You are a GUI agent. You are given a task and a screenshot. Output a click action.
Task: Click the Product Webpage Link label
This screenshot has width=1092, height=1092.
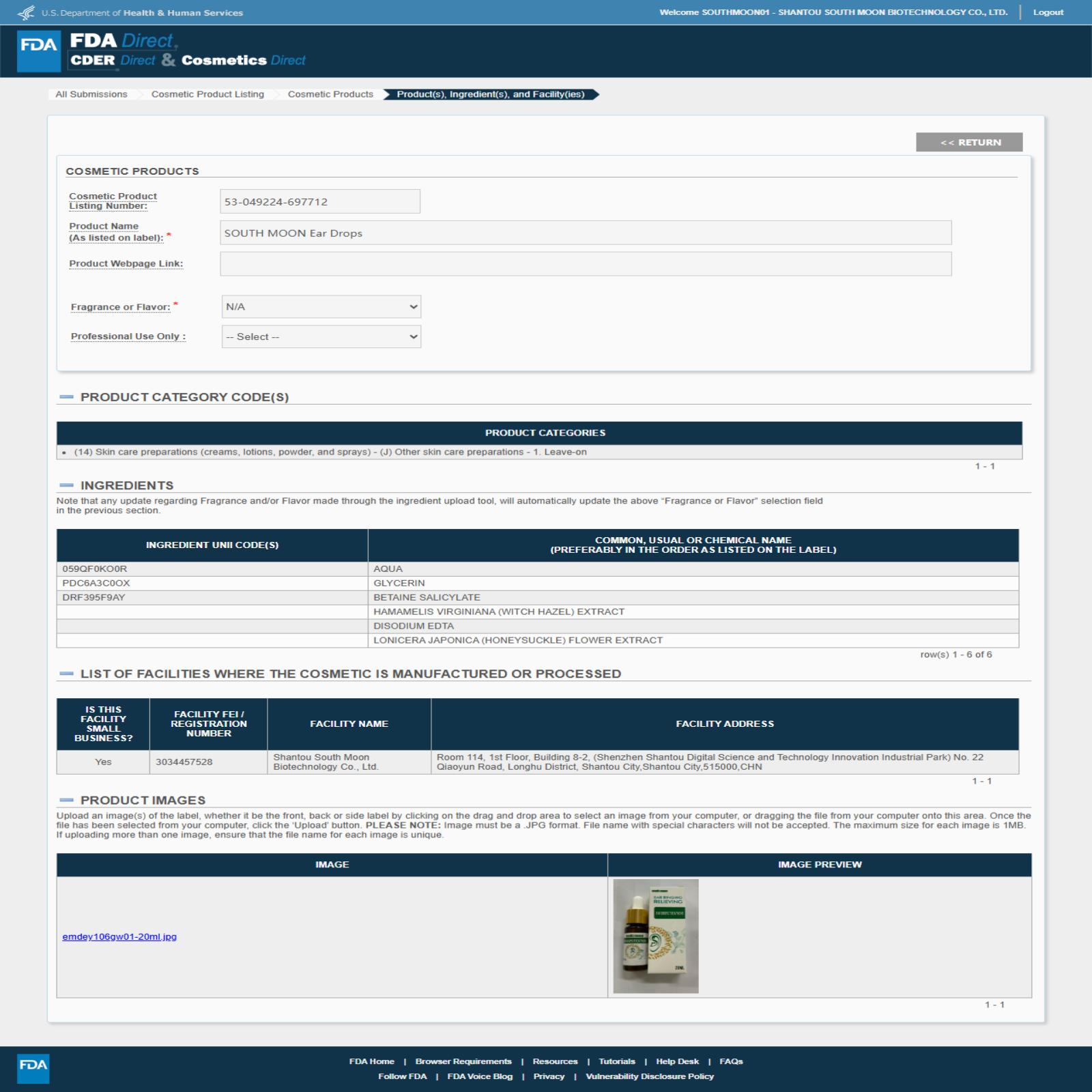click(x=126, y=263)
